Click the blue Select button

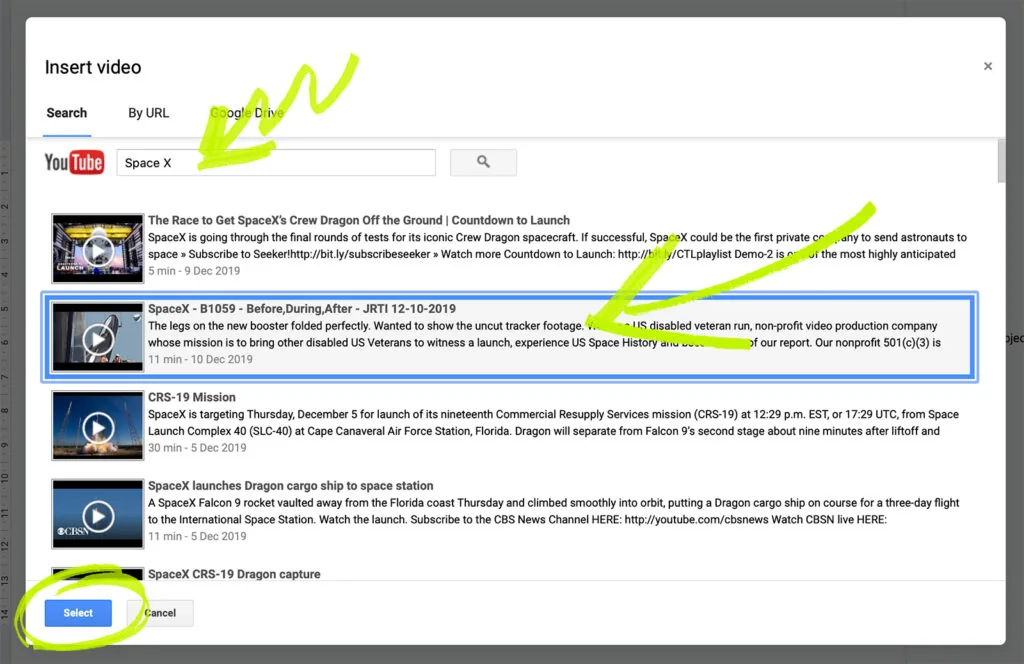(x=78, y=612)
